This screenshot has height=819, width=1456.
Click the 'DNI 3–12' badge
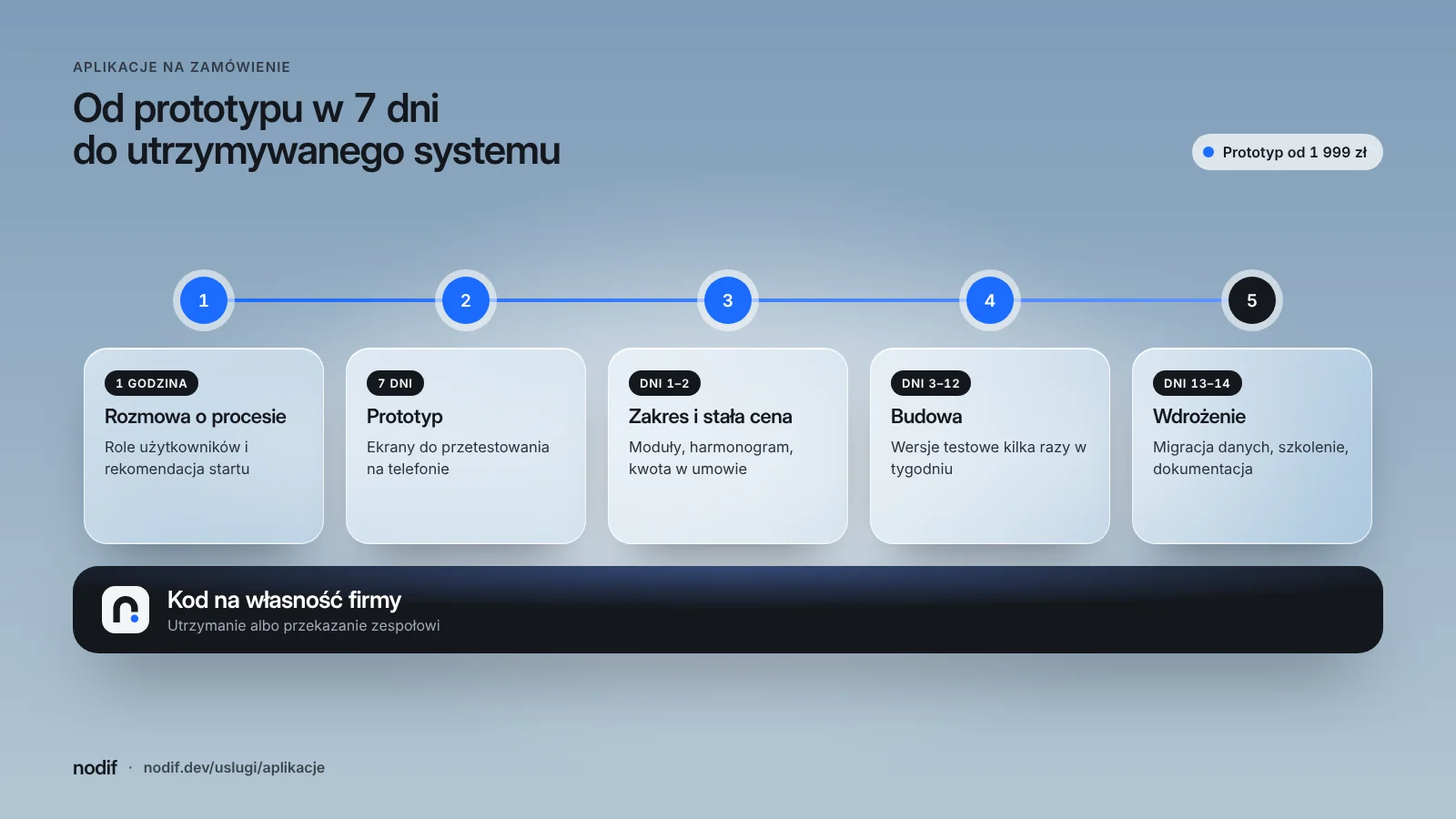(x=931, y=383)
